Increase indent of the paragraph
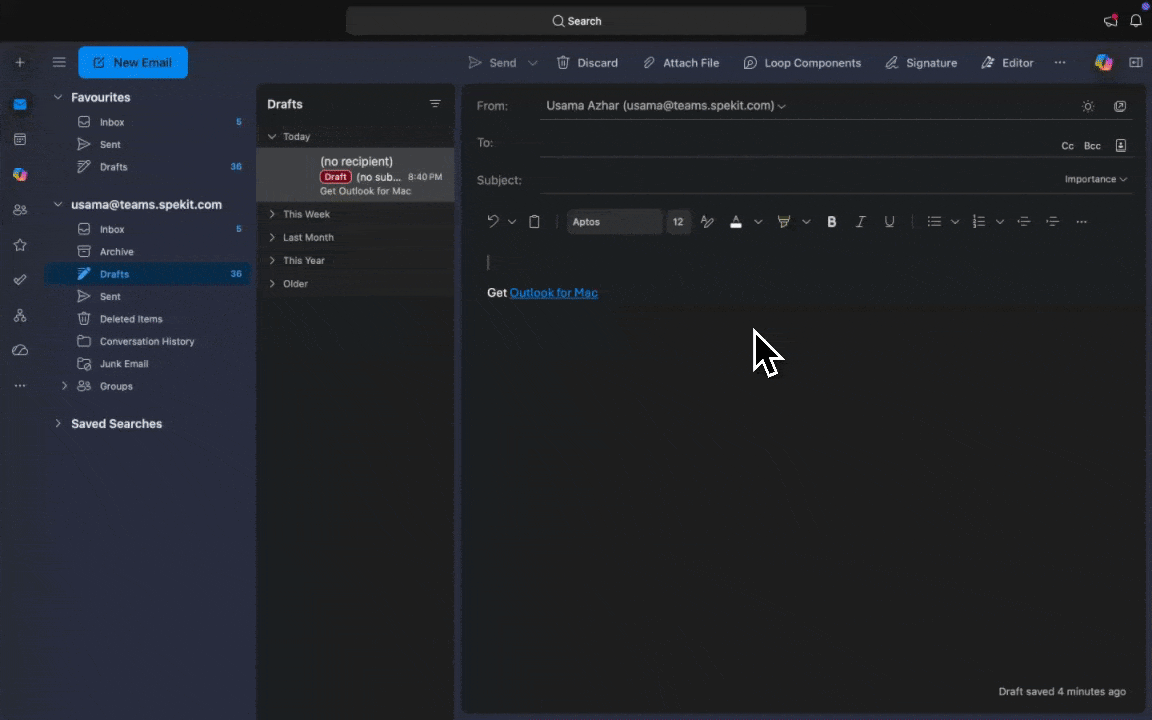 1052,221
